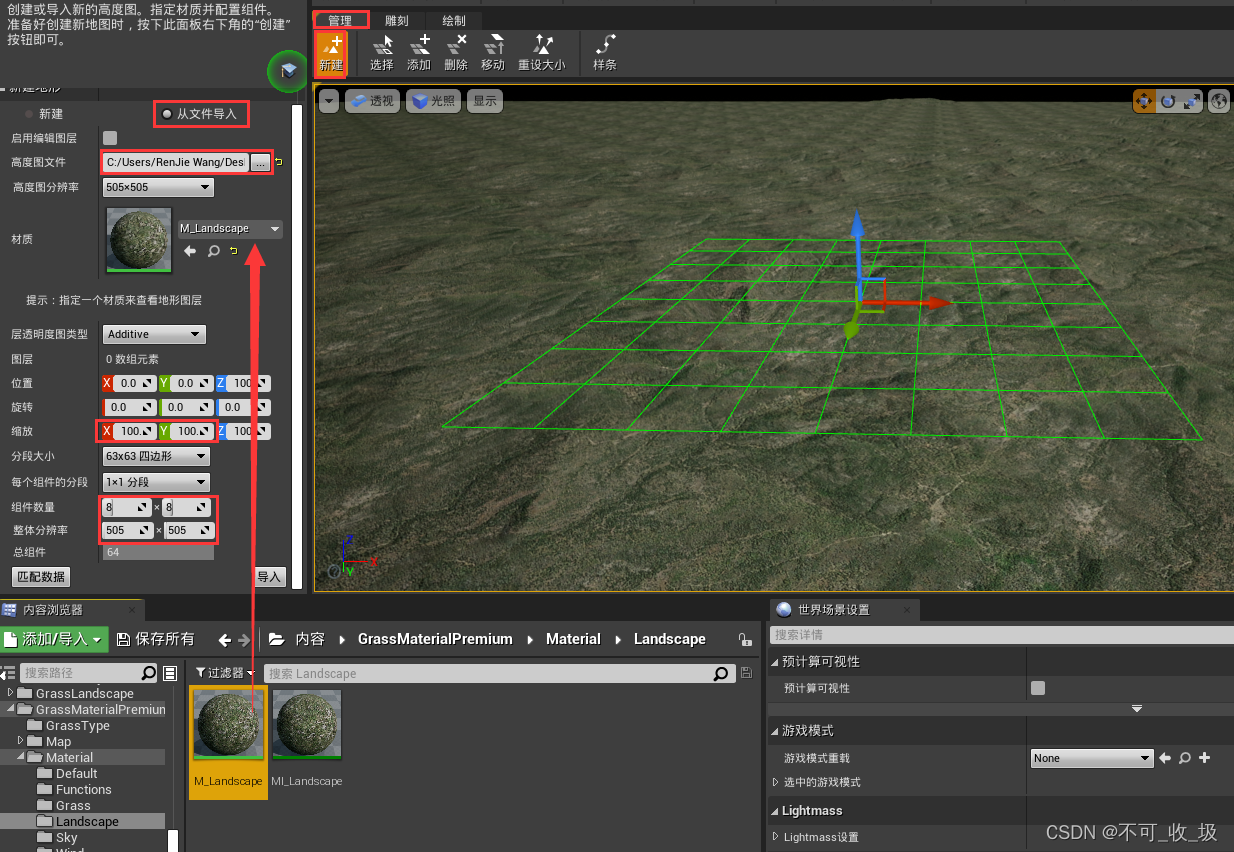Switch to the rotate gizmo mode
The width and height of the screenshot is (1234, 852).
point(1168,101)
